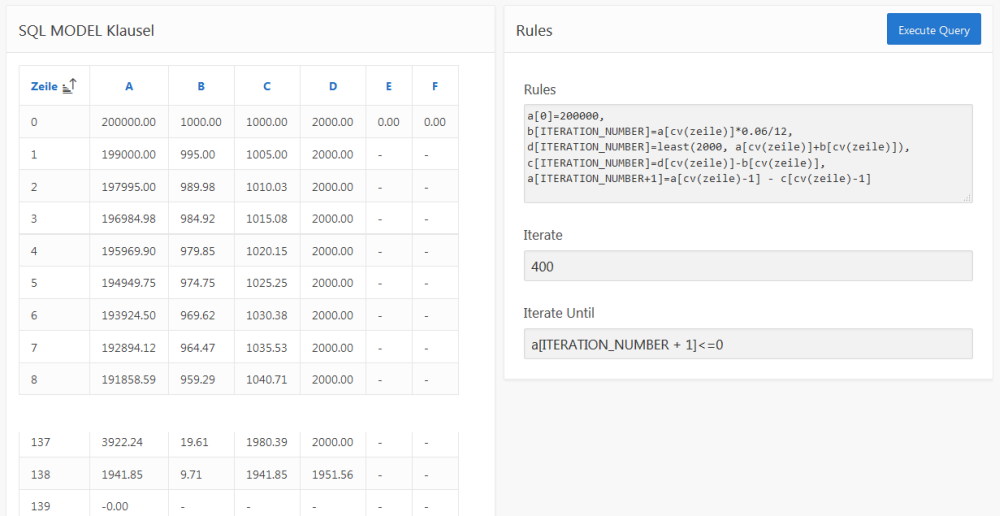Viewport: 1000px width, 516px height.
Task: Select cell value 191858.59
Action: point(129,381)
